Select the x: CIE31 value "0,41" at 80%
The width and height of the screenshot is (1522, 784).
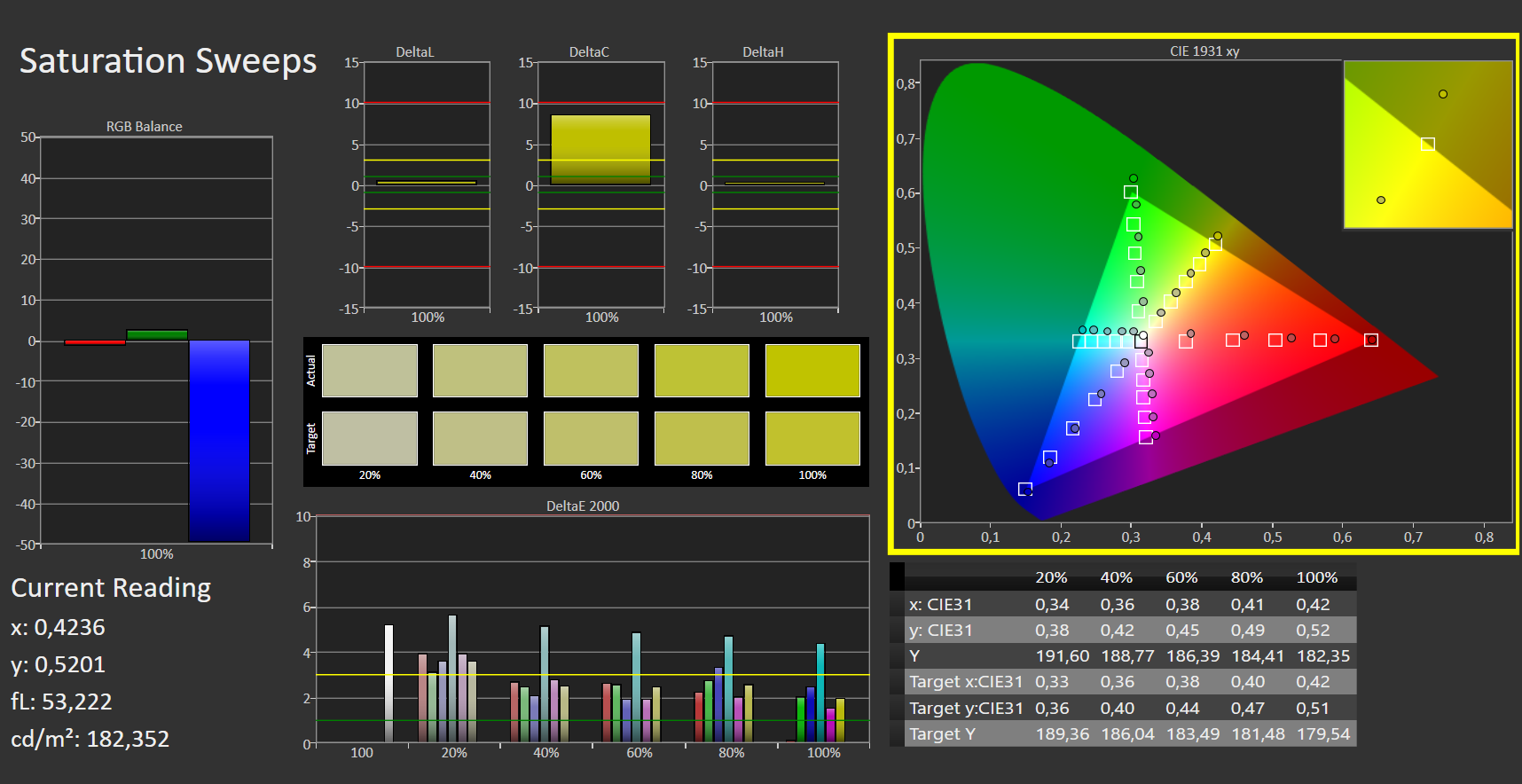point(1247,605)
